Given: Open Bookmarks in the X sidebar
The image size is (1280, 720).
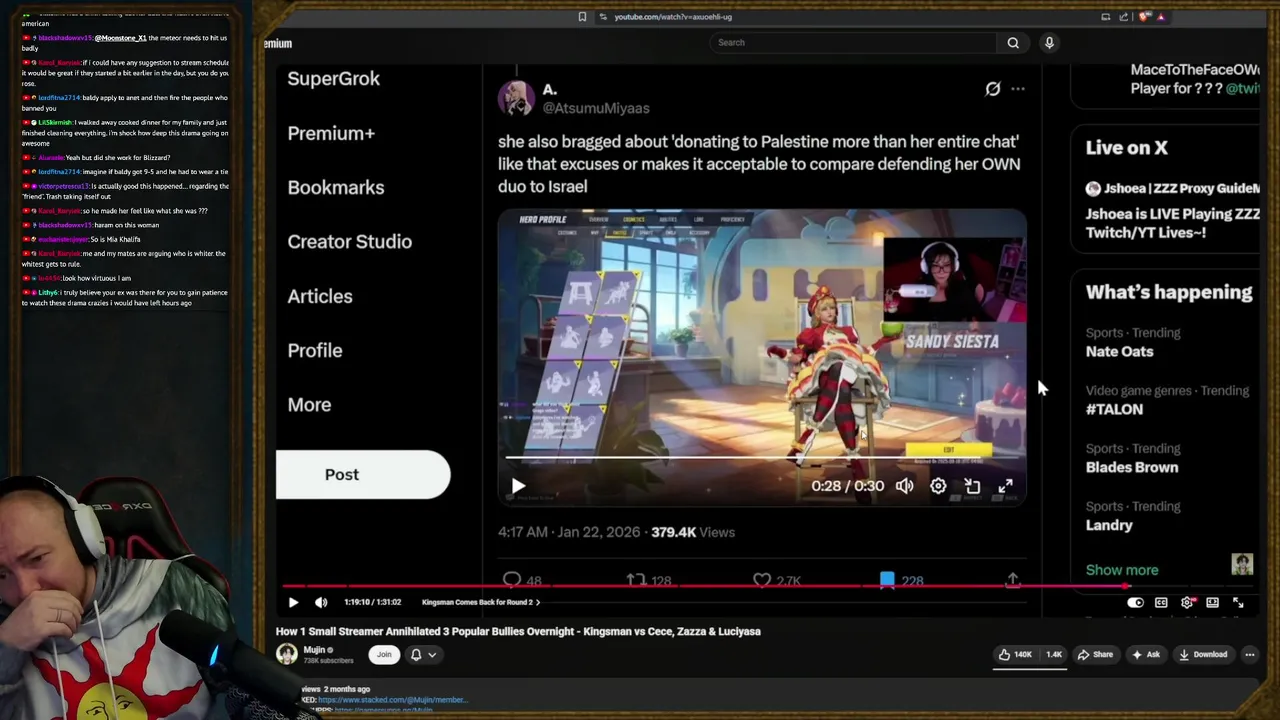Looking at the screenshot, I should (336, 187).
